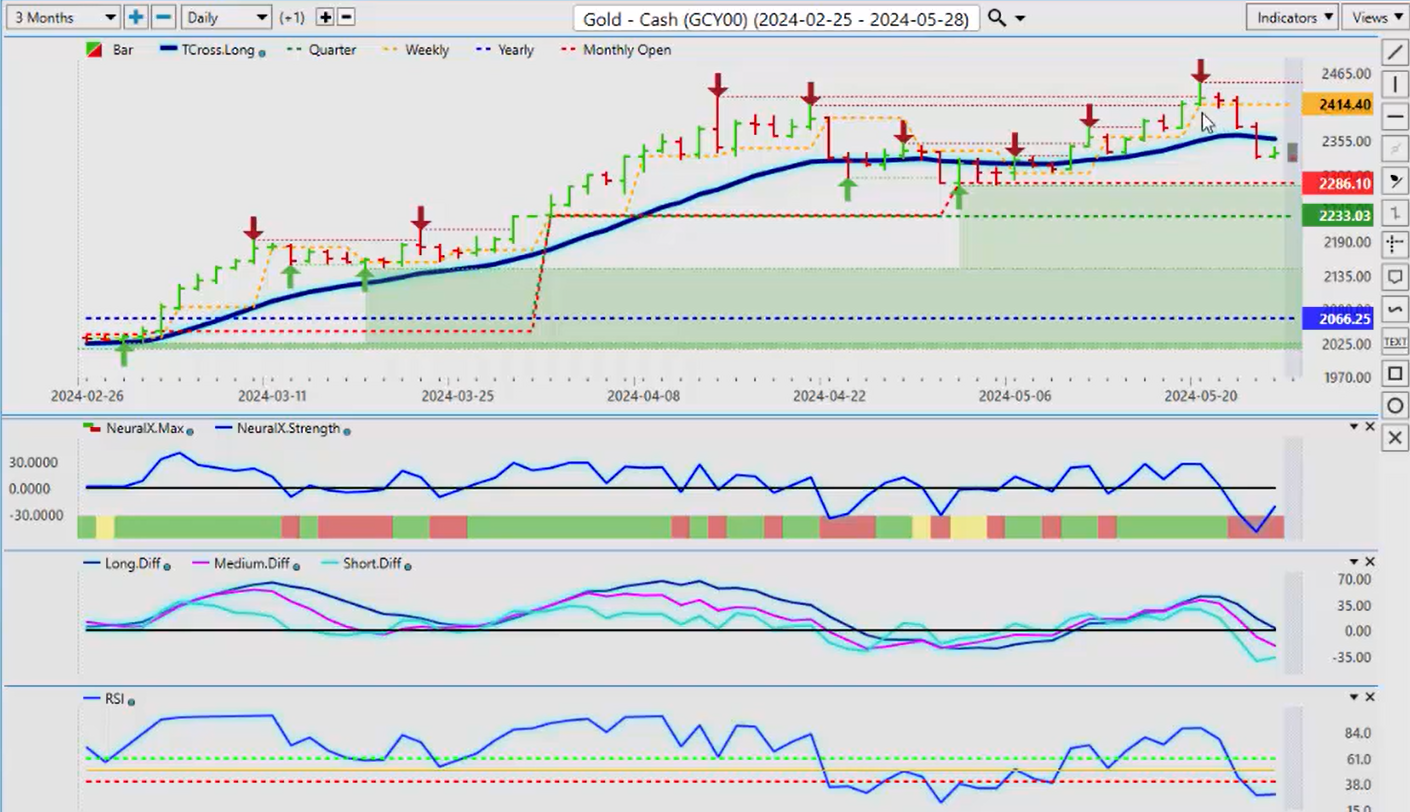Select the TEXT annotation tool
This screenshot has height=812, width=1410.
[x=1395, y=342]
